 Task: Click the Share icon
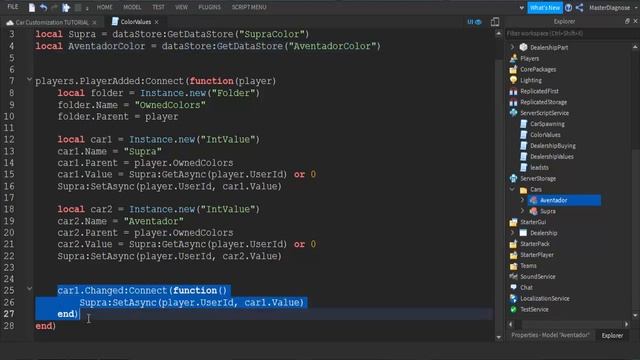(x=579, y=7)
